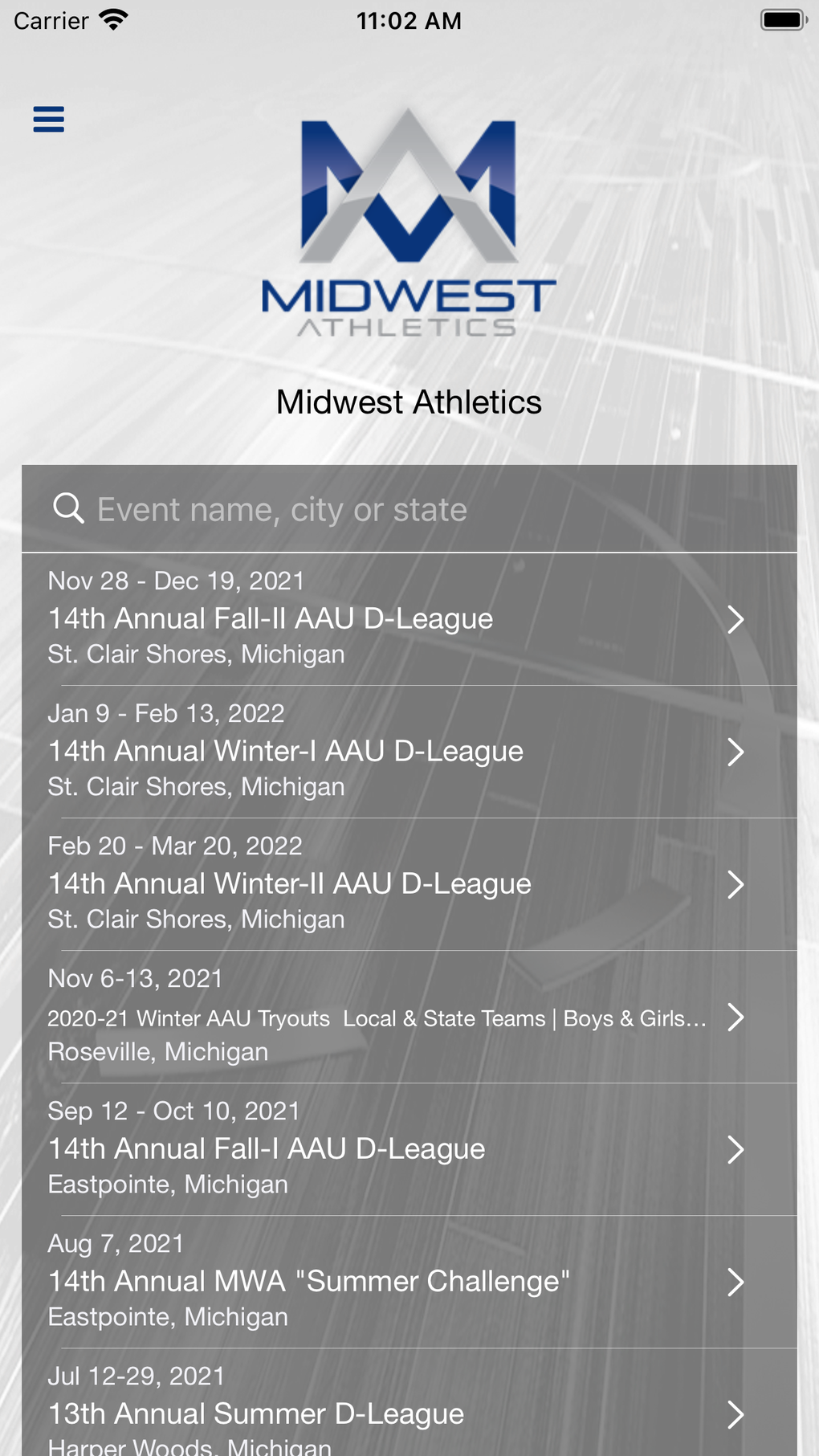Open the 14th Annual Winter-I AAU D-League
Viewport: 819px width, 1456px height.
coord(286,751)
